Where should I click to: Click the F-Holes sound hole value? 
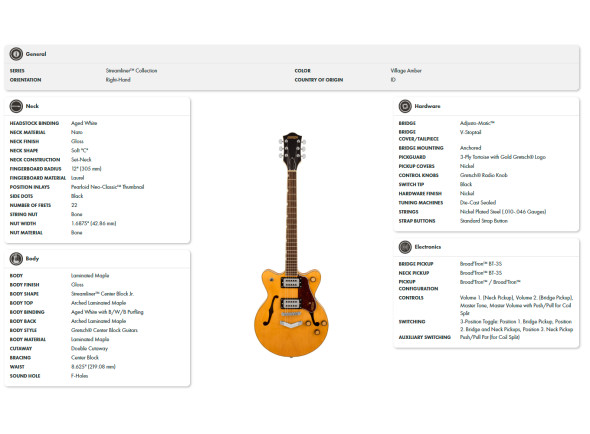pyautogui.click(x=79, y=376)
